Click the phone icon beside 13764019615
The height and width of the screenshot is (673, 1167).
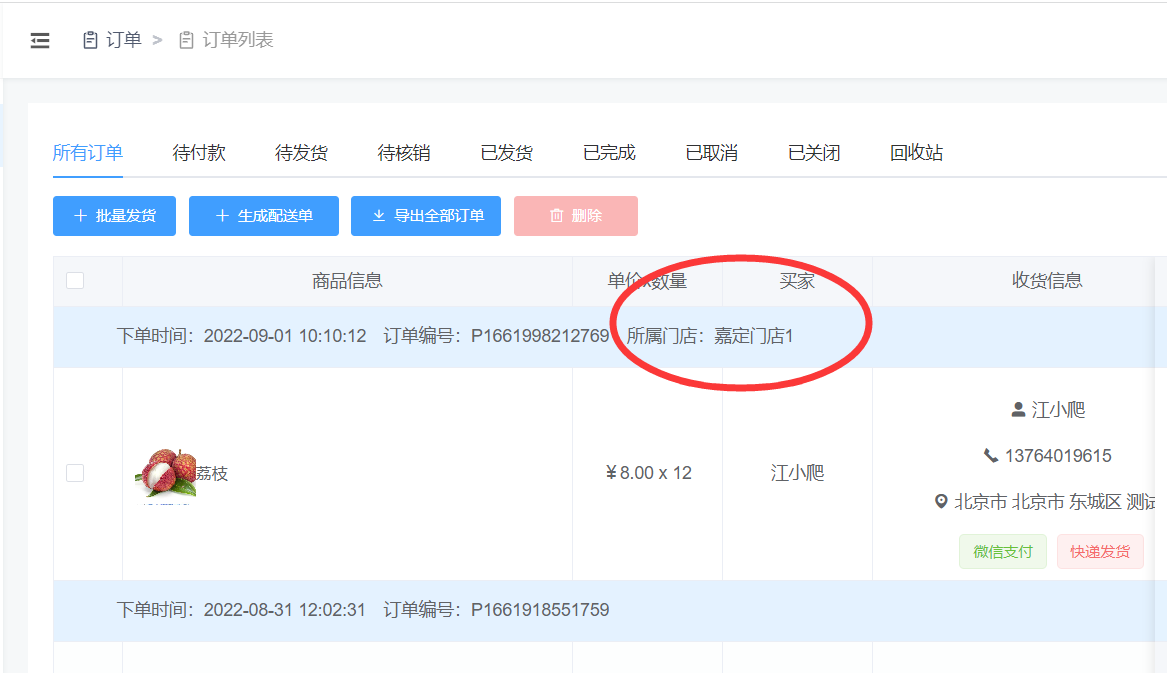click(991, 456)
